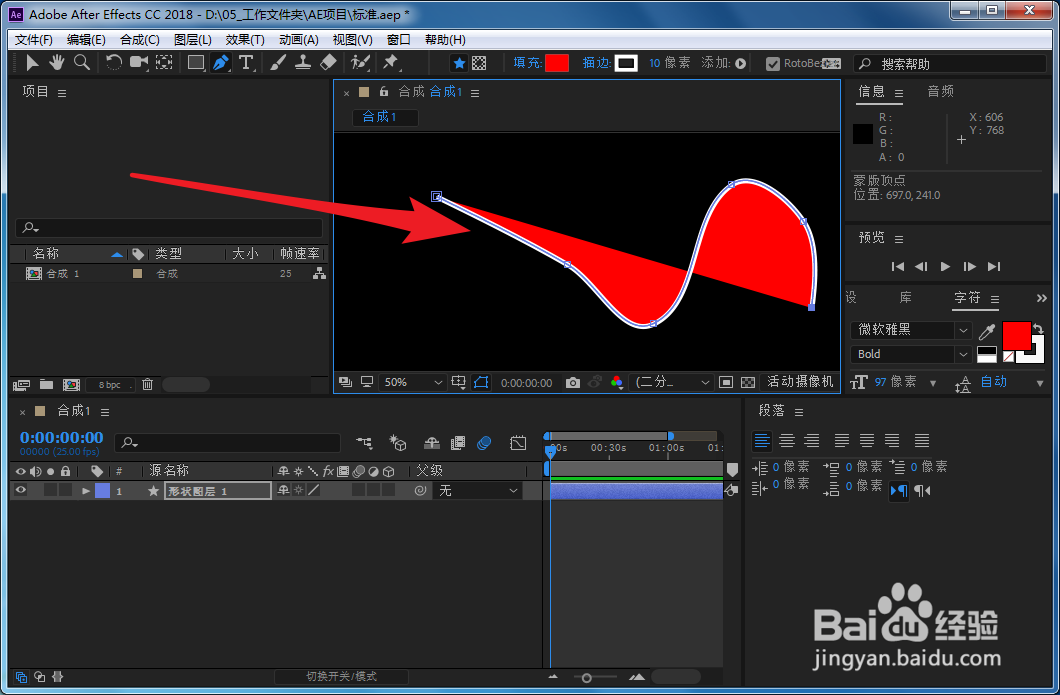Open the 编辑(E) menu

coord(86,40)
